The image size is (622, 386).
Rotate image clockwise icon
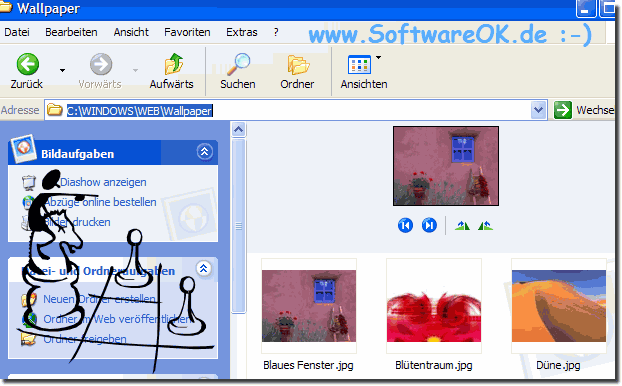[x=462, y=226]
